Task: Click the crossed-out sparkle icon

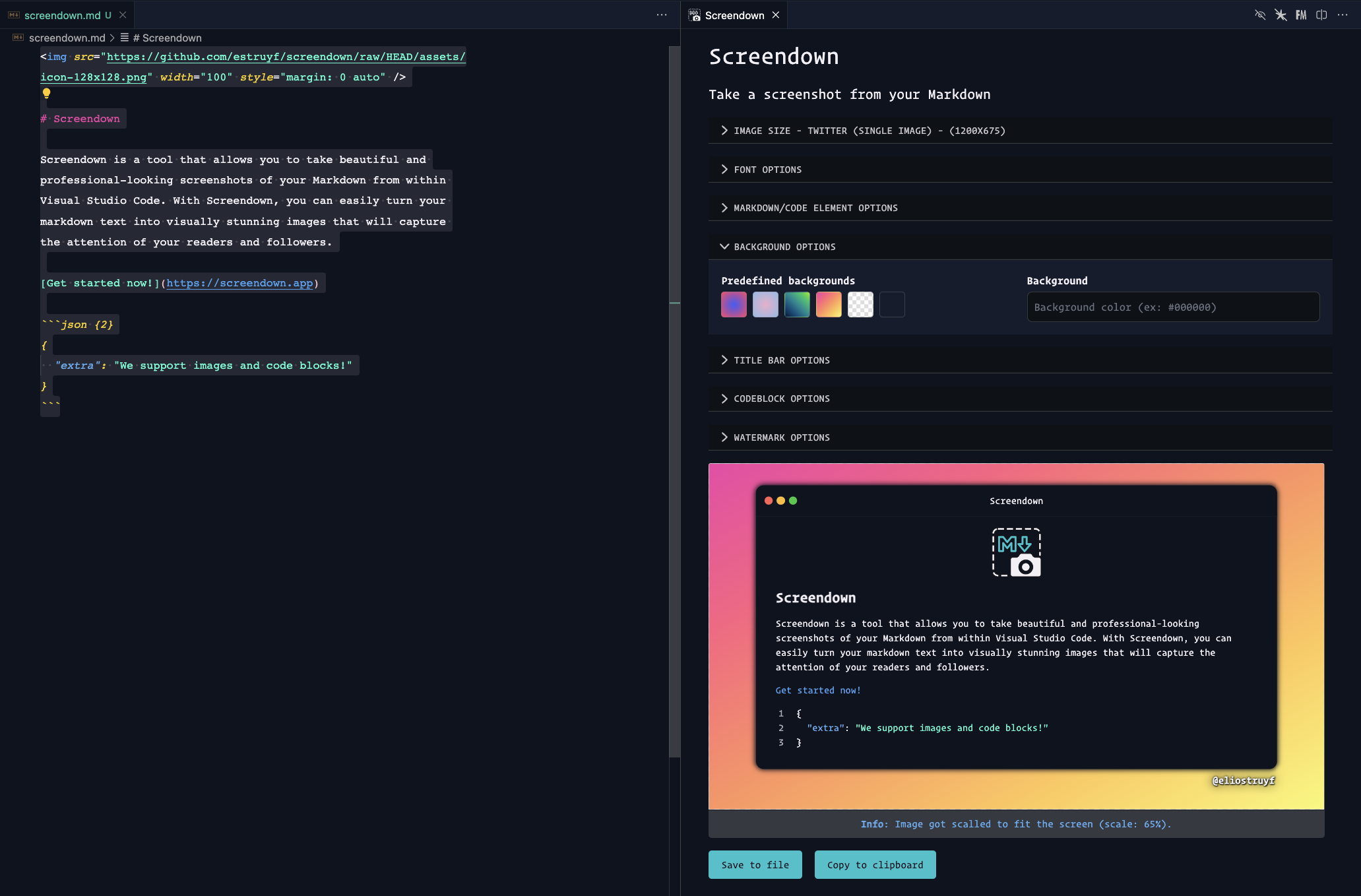Action: [x=1281, y=15]
